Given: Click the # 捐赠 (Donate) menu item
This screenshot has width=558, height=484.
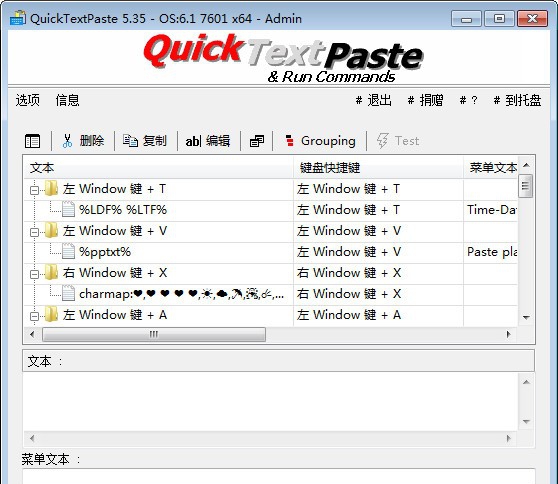Looking at the screenshot, I should pyautogui.click(x=426, y=100).
